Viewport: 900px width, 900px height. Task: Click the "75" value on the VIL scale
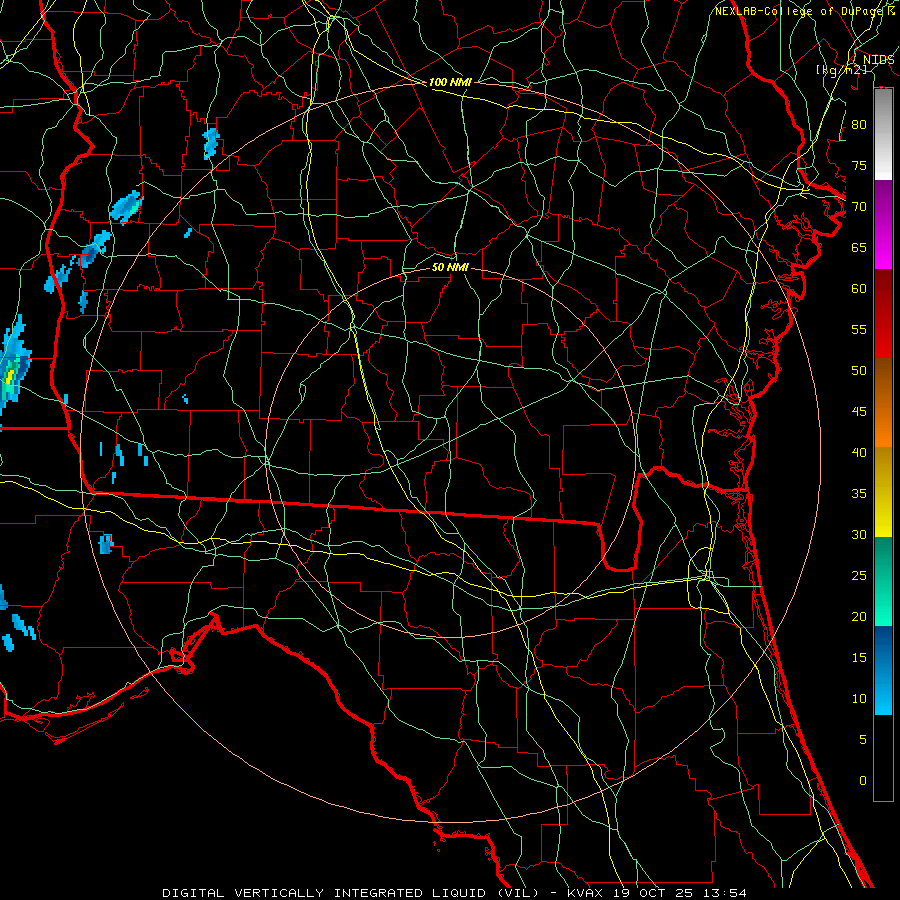coord(859,165)
